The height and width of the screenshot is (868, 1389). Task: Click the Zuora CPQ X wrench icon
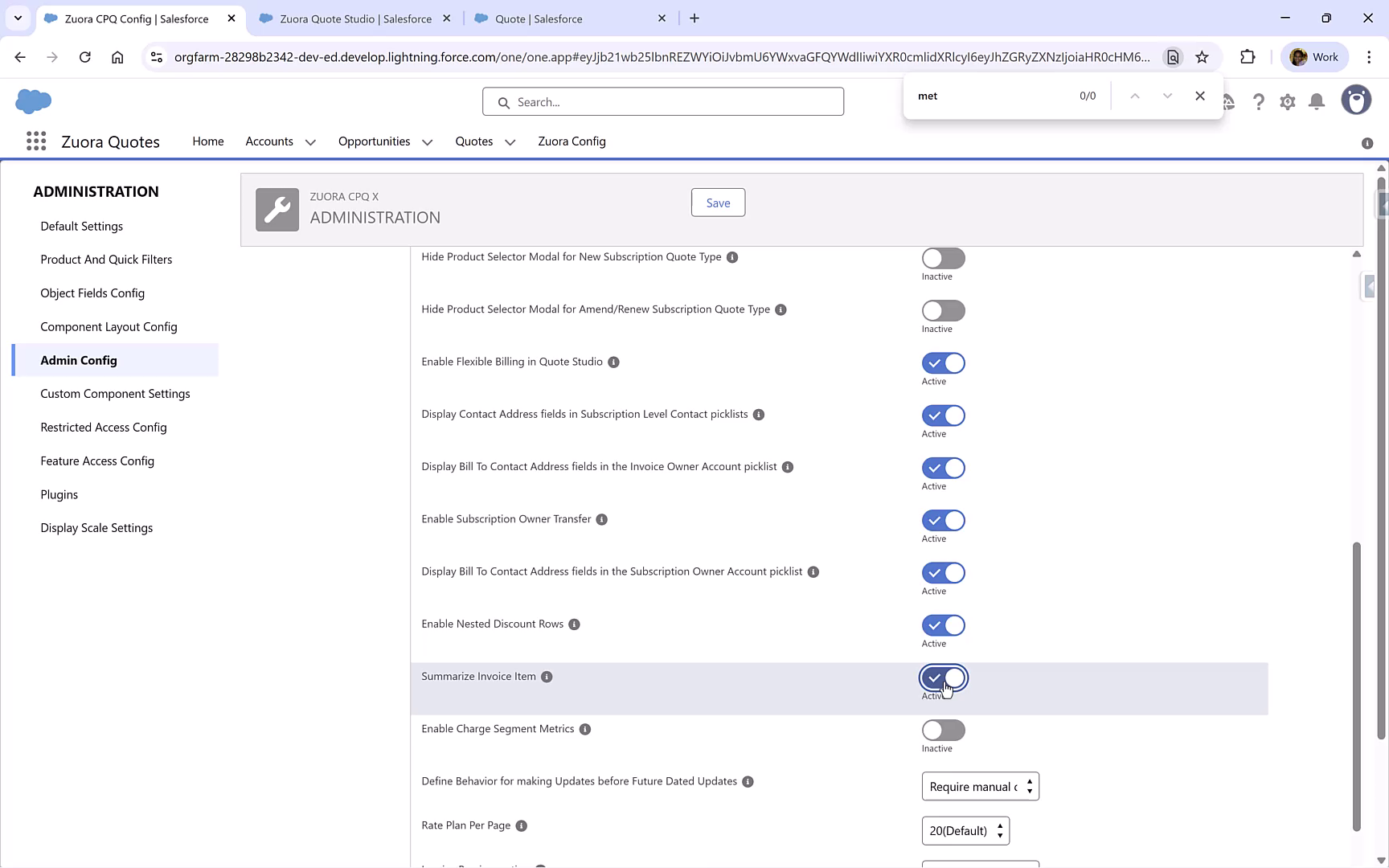(x=277, y=209)
